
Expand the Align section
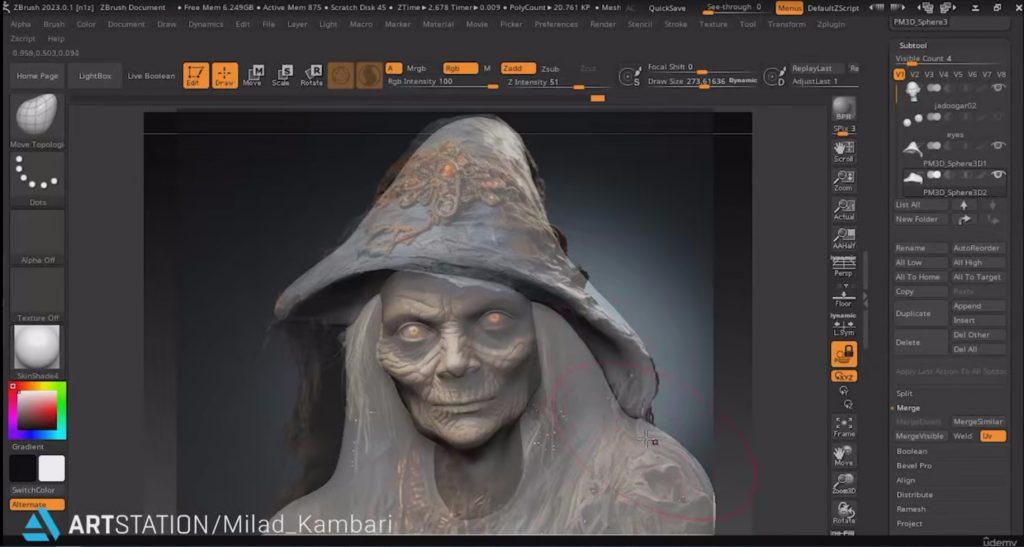tap(906, 480)
